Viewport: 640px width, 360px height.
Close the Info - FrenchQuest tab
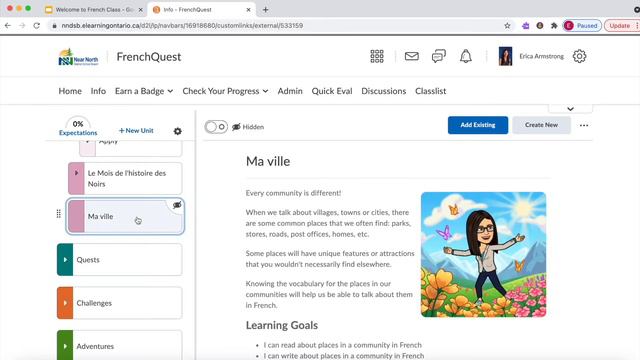pyautogui.click(x=248, y=9)
